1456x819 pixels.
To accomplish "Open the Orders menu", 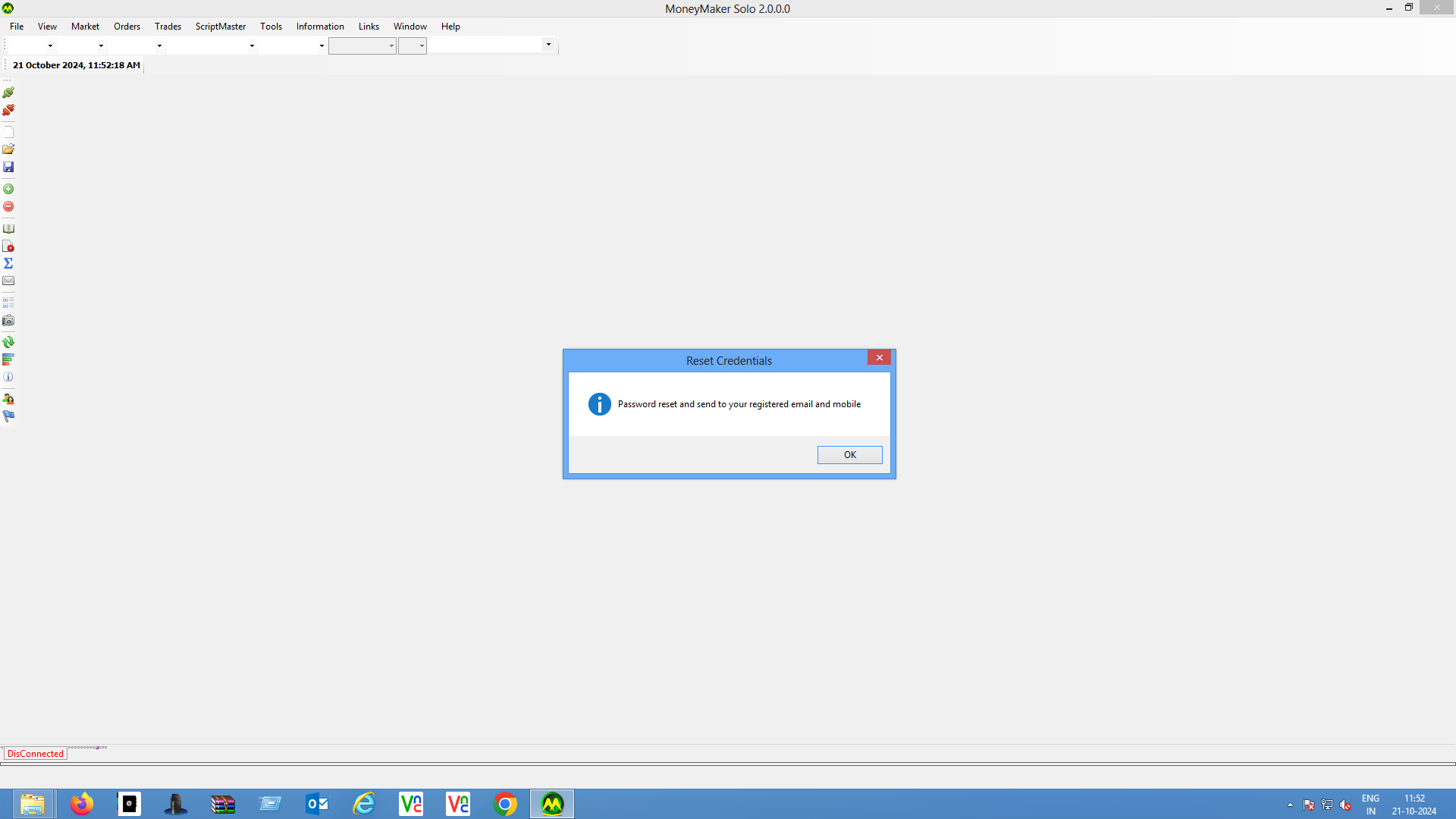I will click(127, 27).
